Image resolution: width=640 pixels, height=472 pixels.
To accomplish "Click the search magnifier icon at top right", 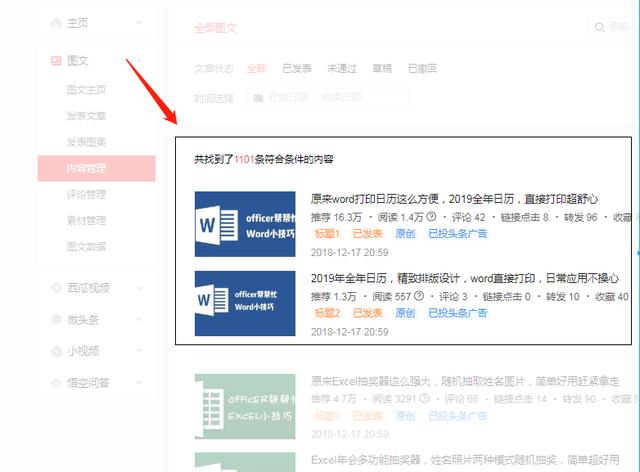I will pos(599,27).
